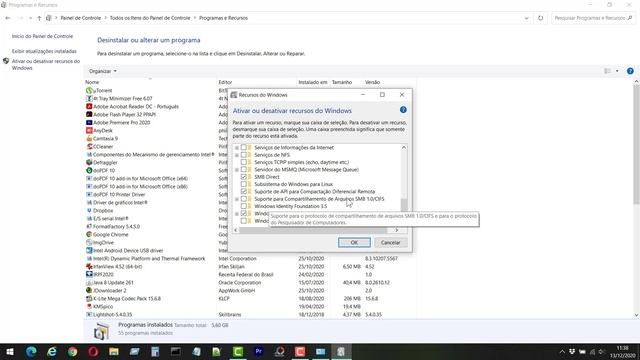Open Opera browser from the taskbar
The height and width of the screenshot is (360, 640).
93,351
